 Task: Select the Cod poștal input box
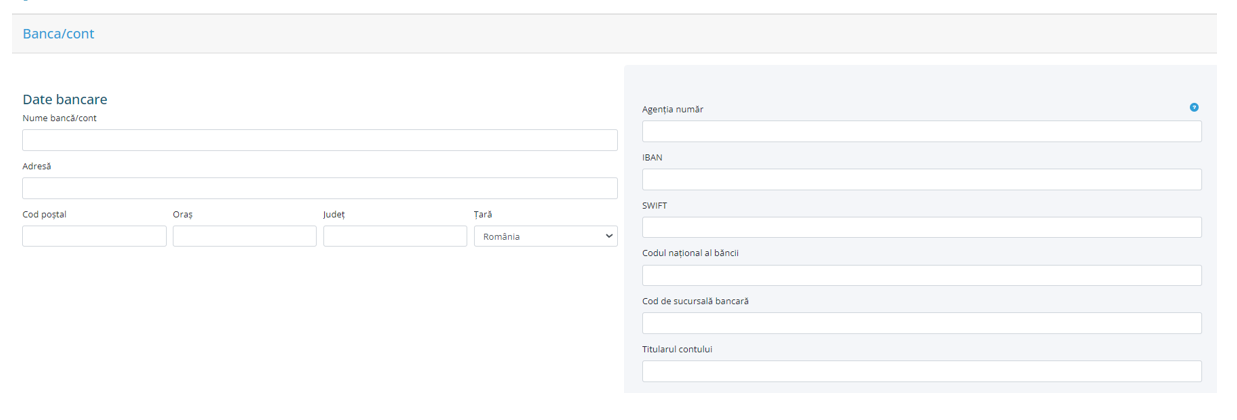point(94,236)
